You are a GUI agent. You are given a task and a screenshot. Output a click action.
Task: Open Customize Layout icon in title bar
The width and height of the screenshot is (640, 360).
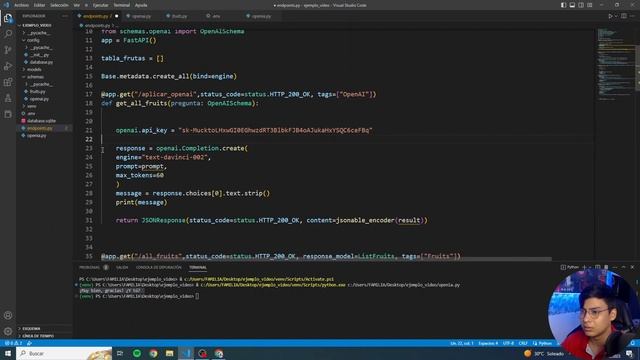(590, 5)
